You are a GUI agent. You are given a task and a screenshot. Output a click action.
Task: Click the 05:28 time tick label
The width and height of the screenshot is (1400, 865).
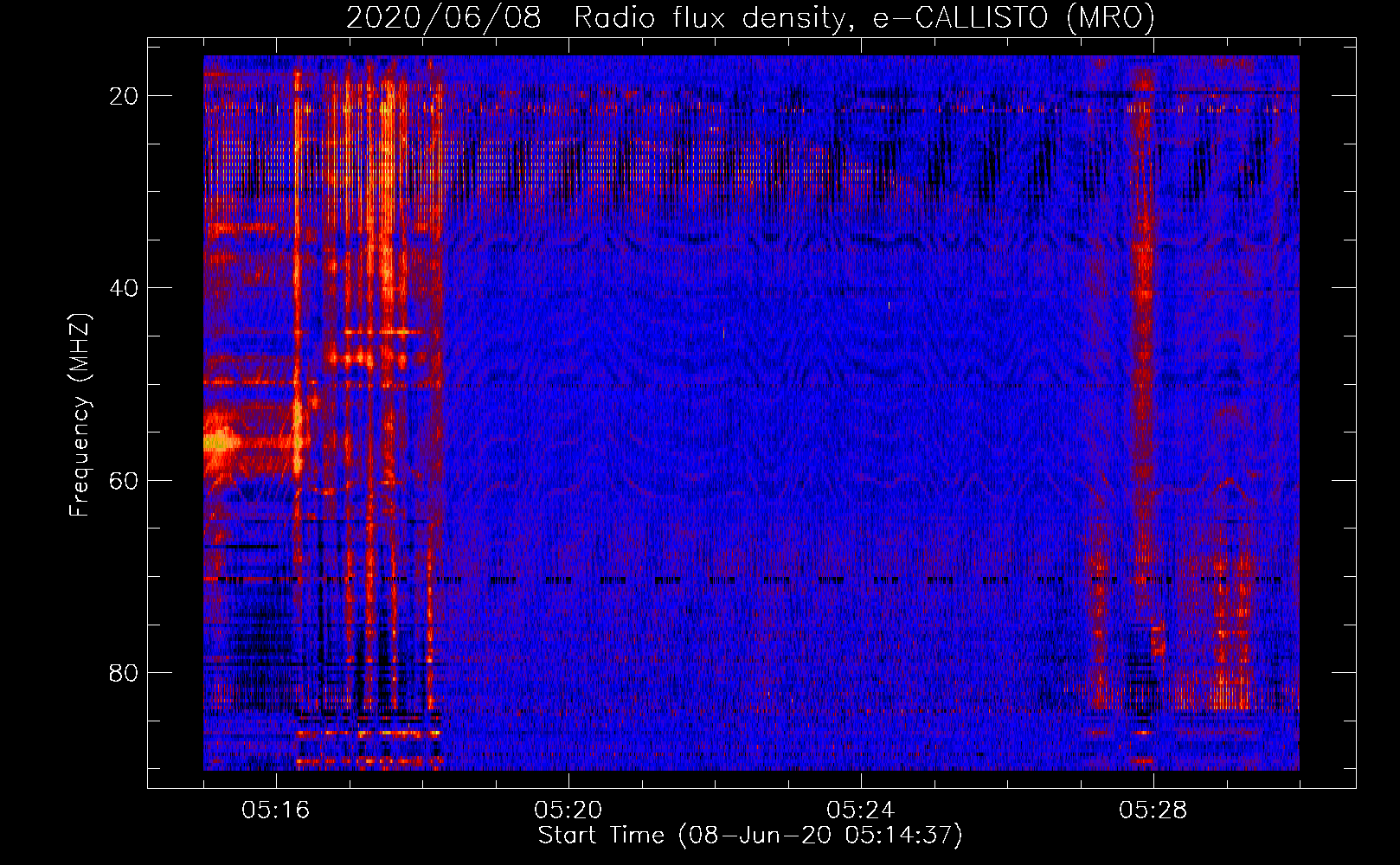[x=1153, y=811]
